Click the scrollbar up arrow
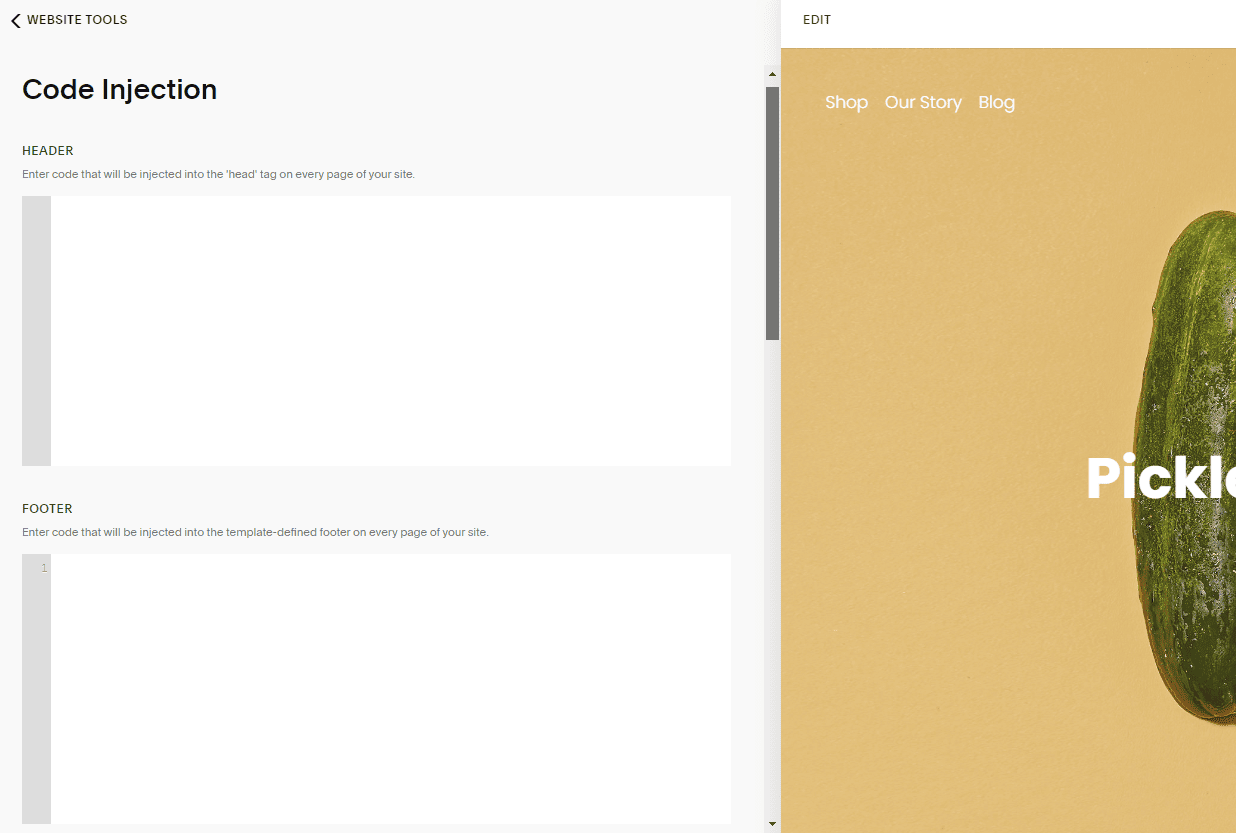The width and height of the screenshot is (1236, 833). pyautogui.click(x=772, y=75)
